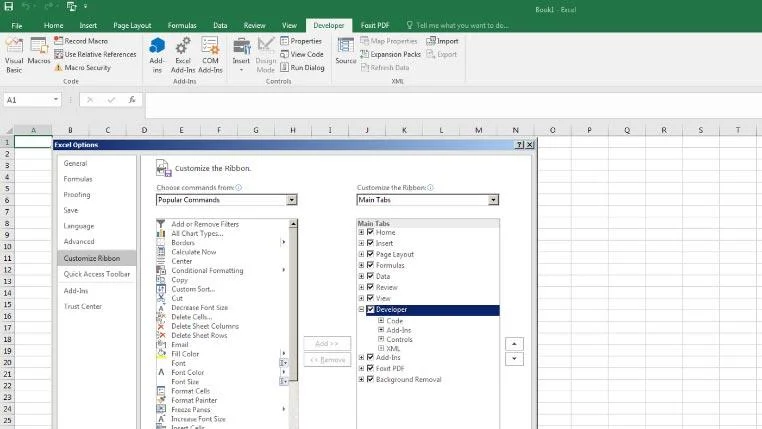Open the Insert controls gallery
The height and width of the screenshot is (429, 762).
(241, 56)
